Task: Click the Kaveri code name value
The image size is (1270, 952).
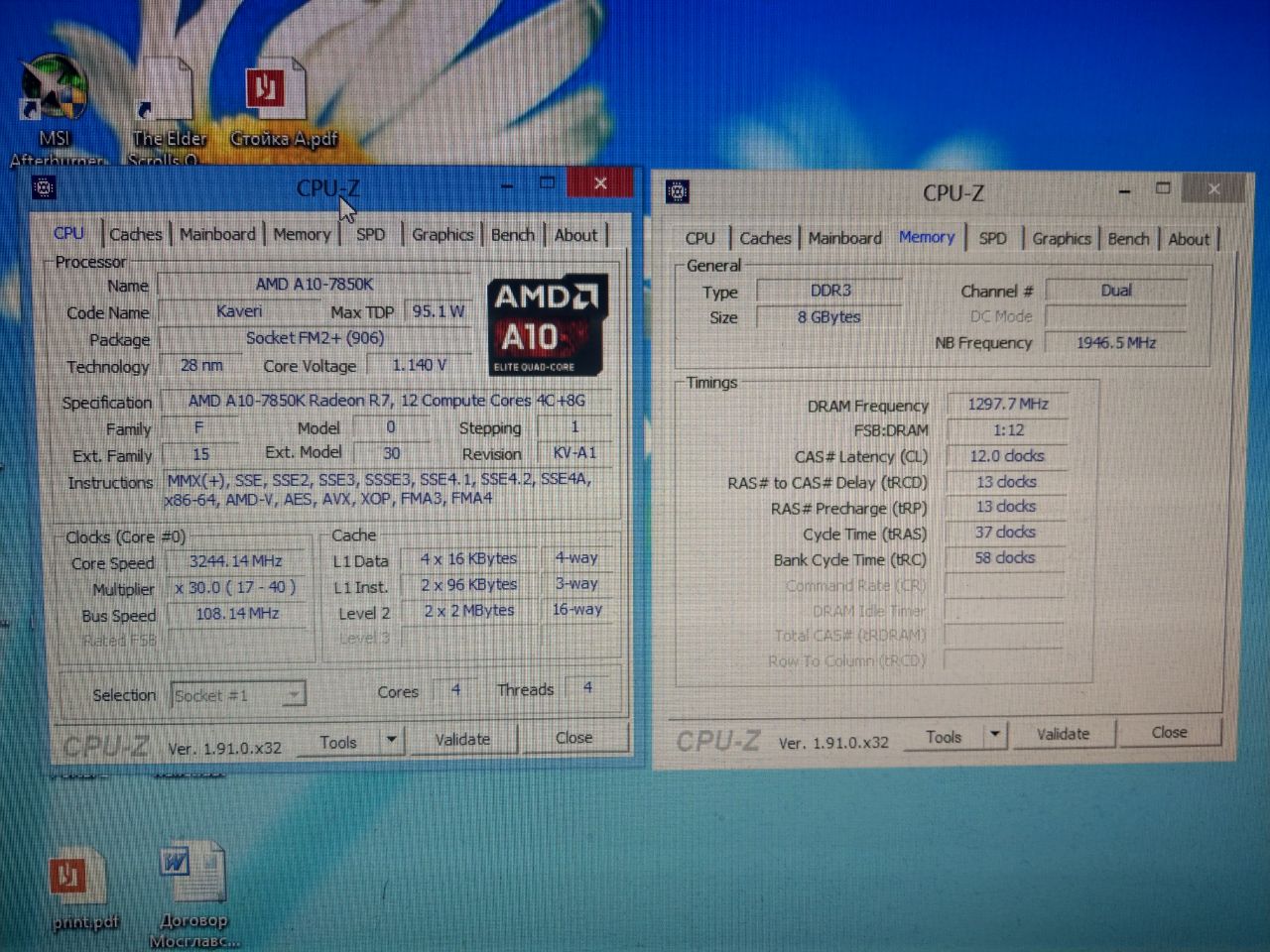Action: click(238, 311)
